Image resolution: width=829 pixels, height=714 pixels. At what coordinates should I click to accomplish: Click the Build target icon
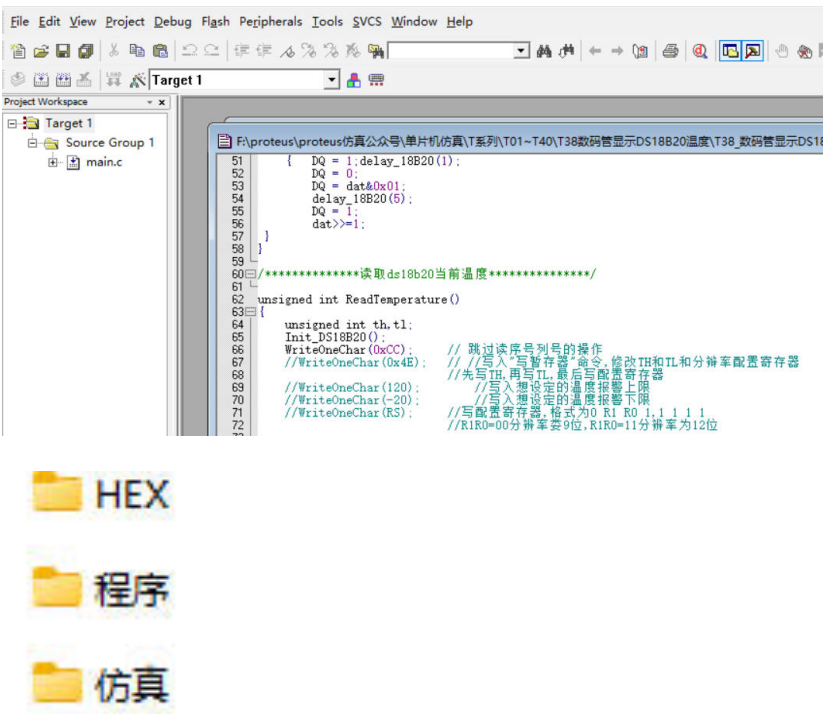tap(41, 80)
